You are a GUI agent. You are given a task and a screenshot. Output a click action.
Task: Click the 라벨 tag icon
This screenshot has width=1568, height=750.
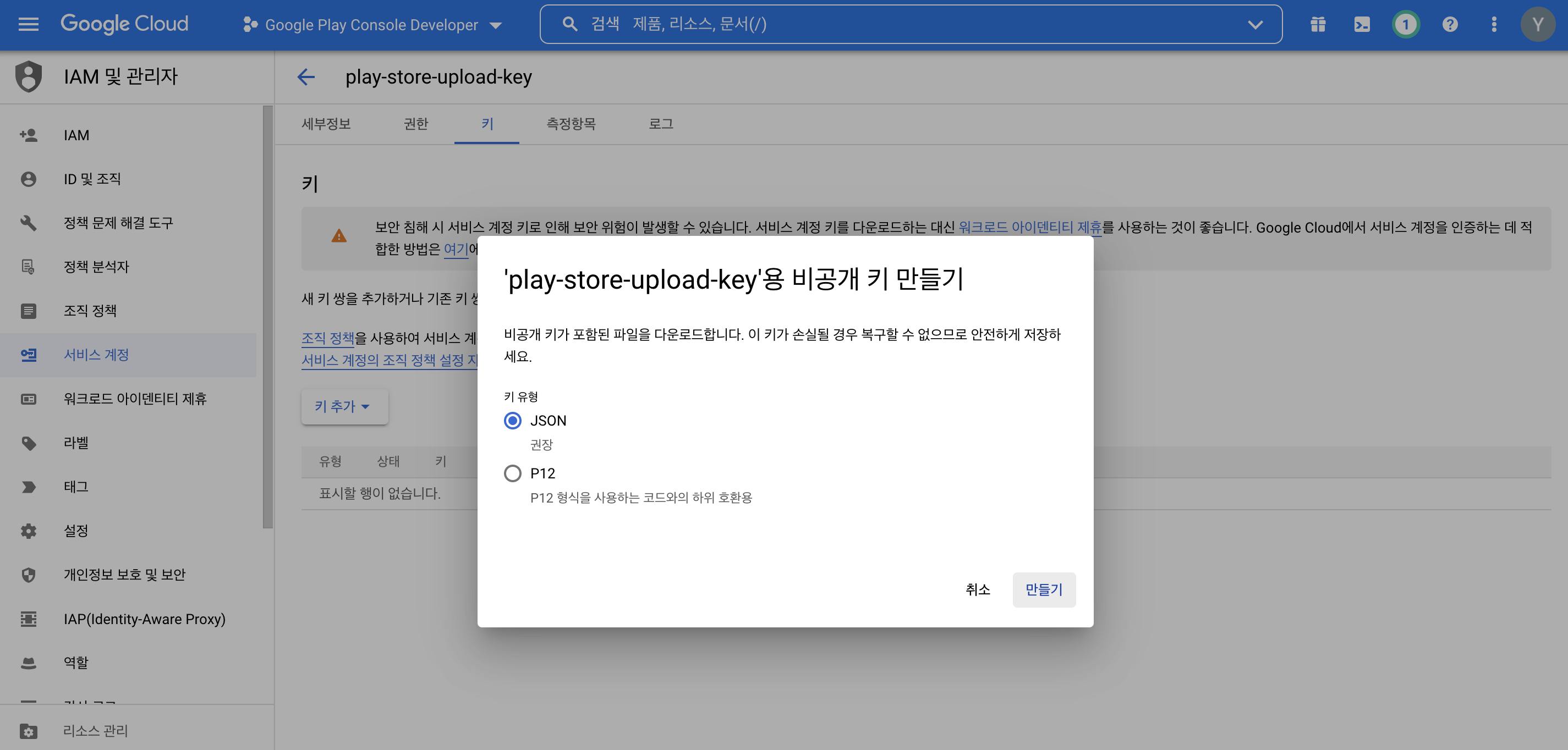29,443
